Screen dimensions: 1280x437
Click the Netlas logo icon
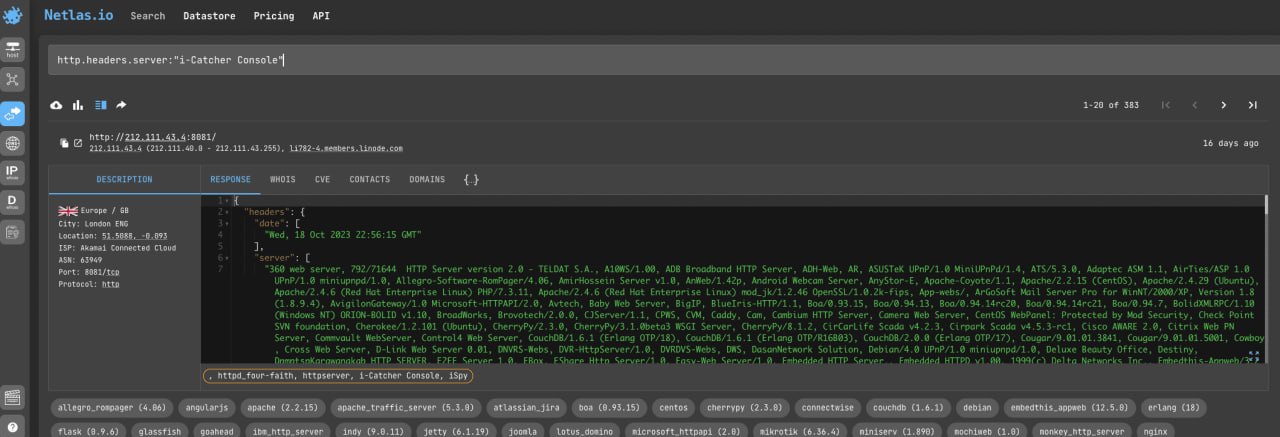[x=12, y=15]
